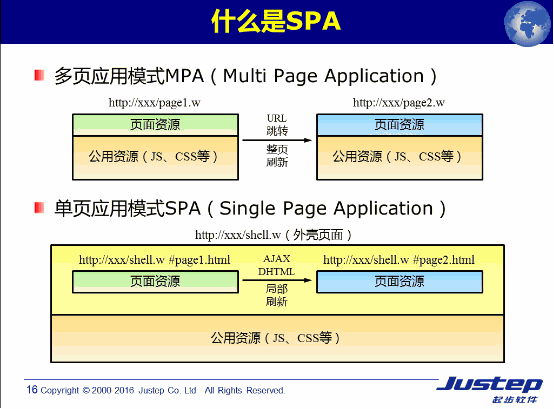
Task: Click the copyright text in the footer
Action: click(156, 390)
